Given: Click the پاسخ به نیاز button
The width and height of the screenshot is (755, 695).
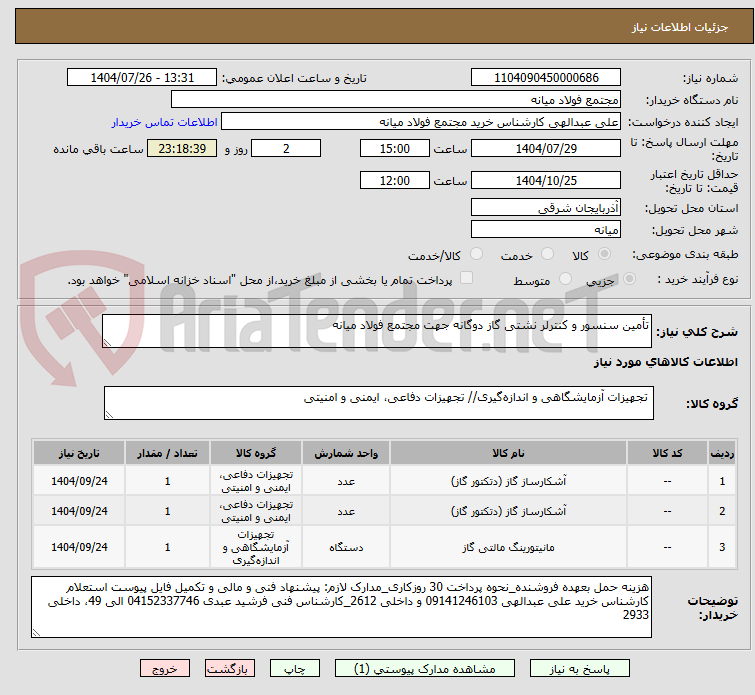Looking at the screenshot, I should coord(579,669).
